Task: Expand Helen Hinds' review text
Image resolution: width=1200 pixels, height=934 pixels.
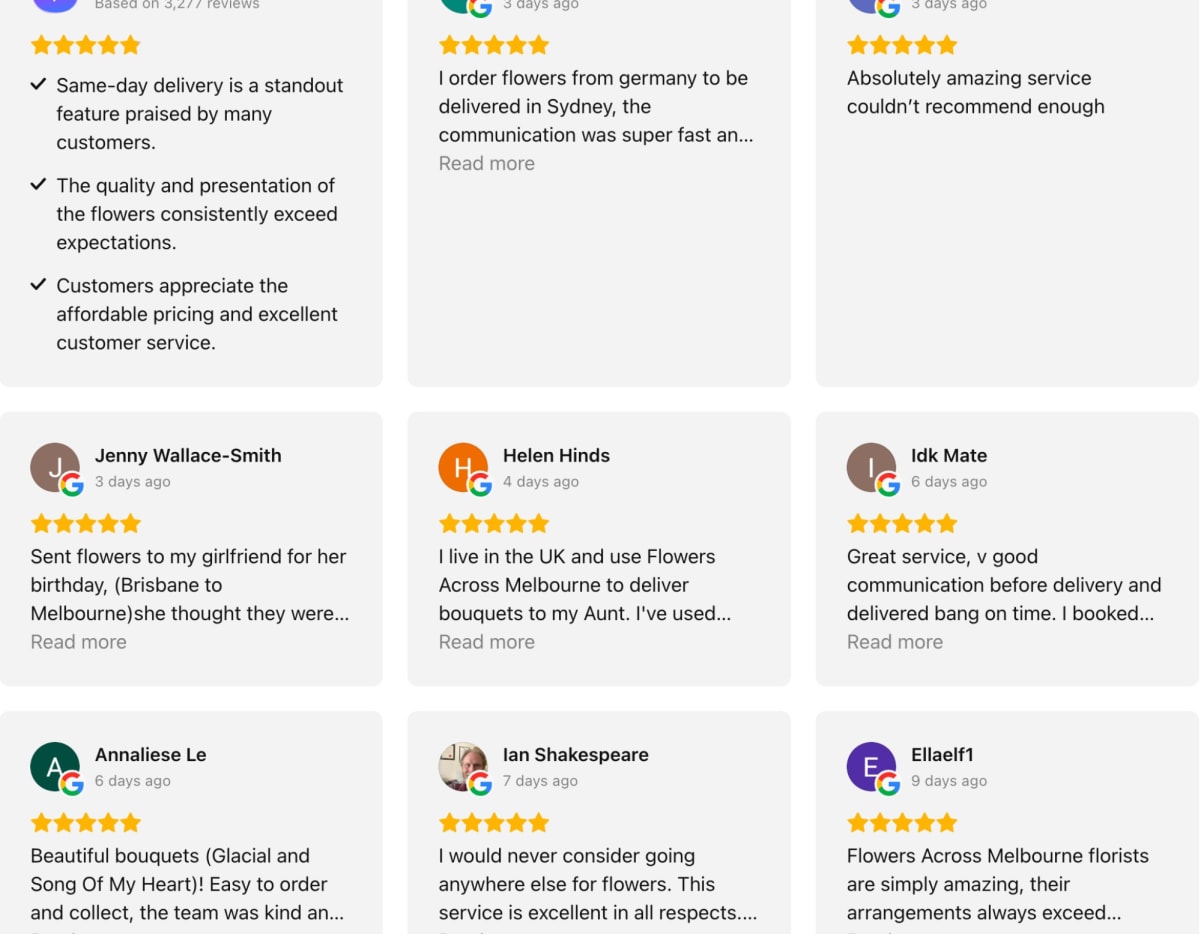Action: [486, 641]
